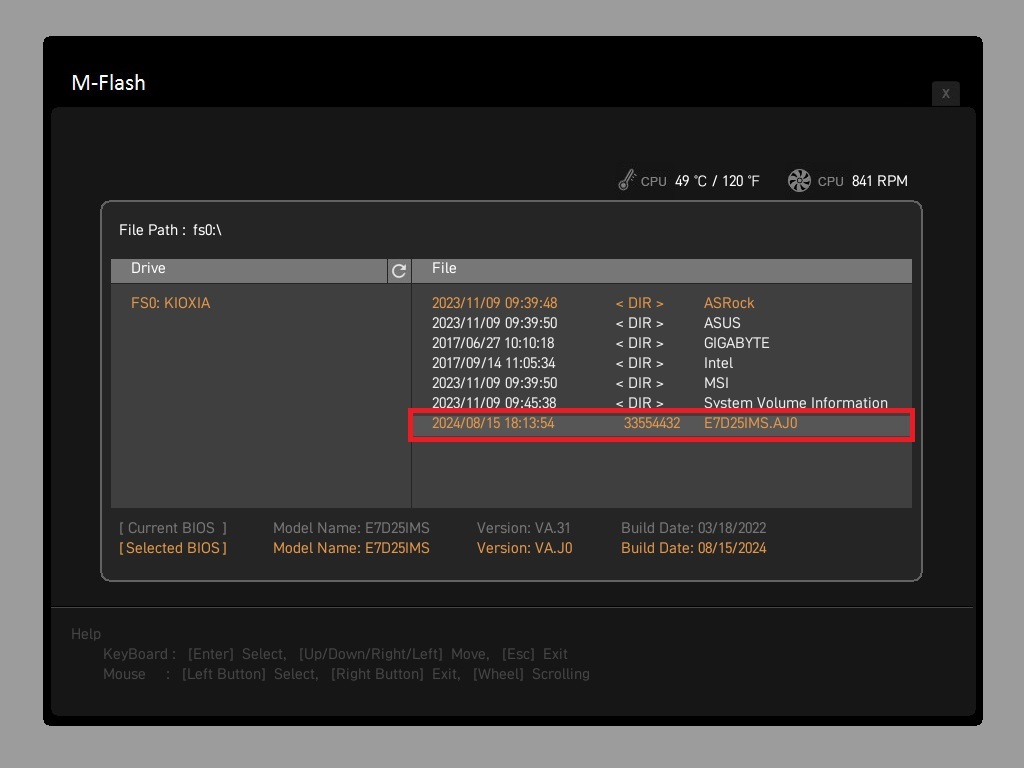Close M-Flash with the X button

coord(945,93)
